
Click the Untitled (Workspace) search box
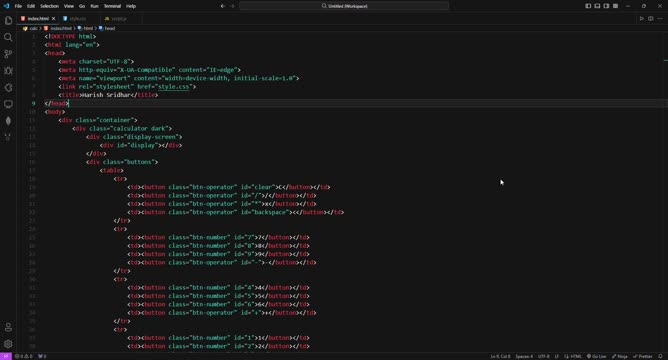(x=344, y=6)
